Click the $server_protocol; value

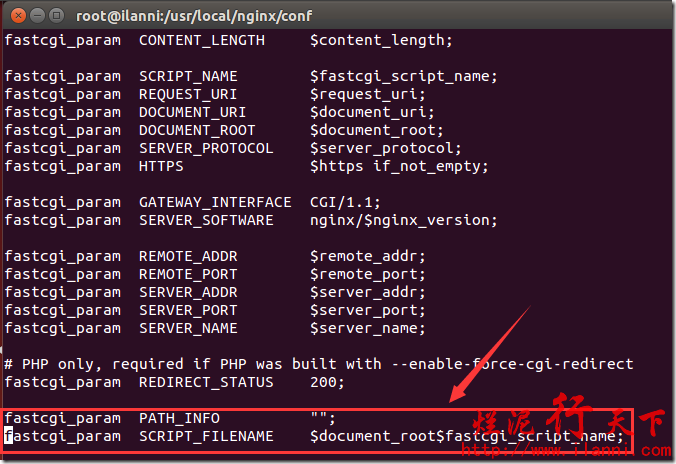click(x=385, y=149)
